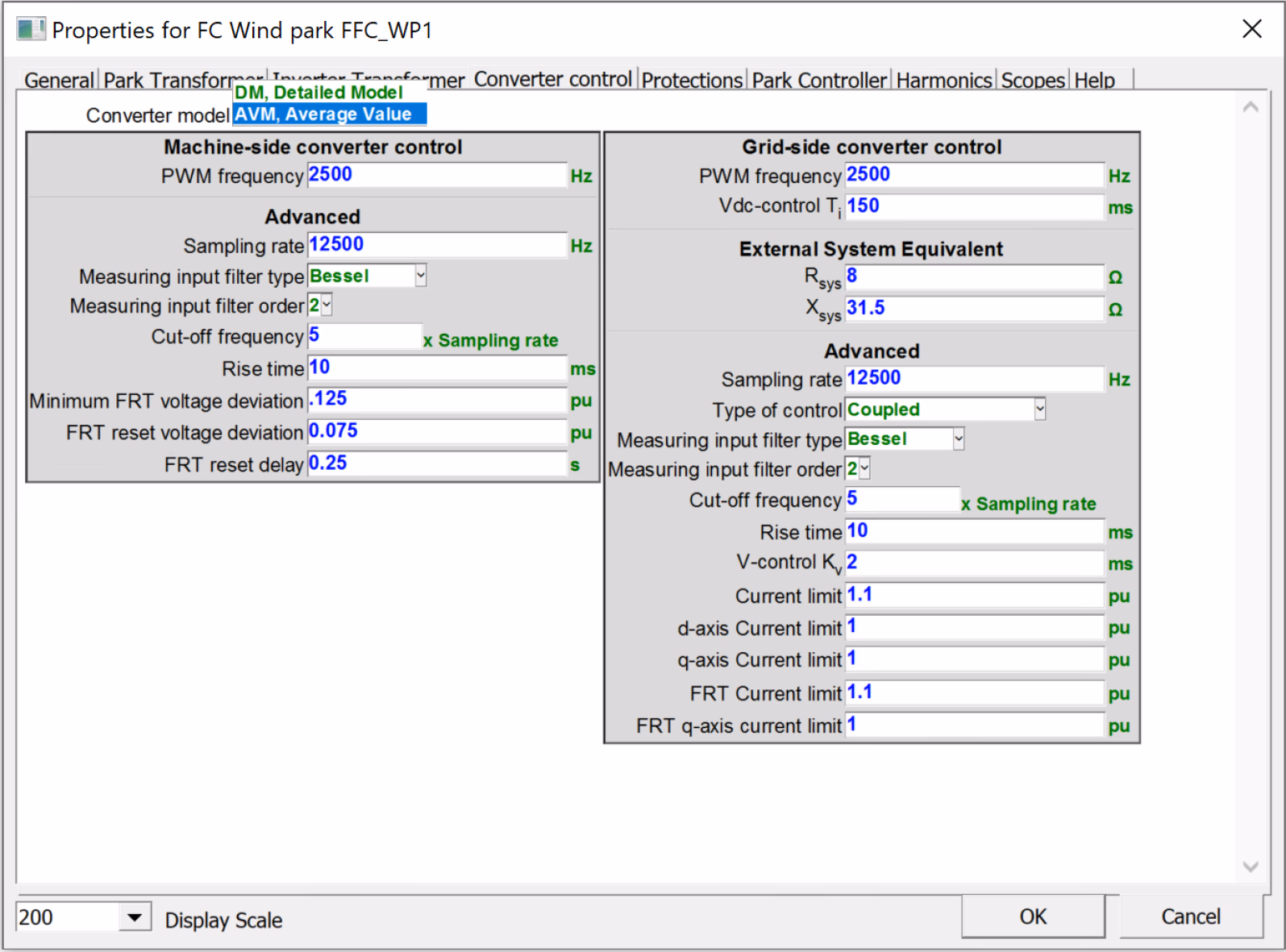Viewport: 1286px width, 952px height.
Task: Click Cancel to discard changes
Action: [x=1191, y=917]
